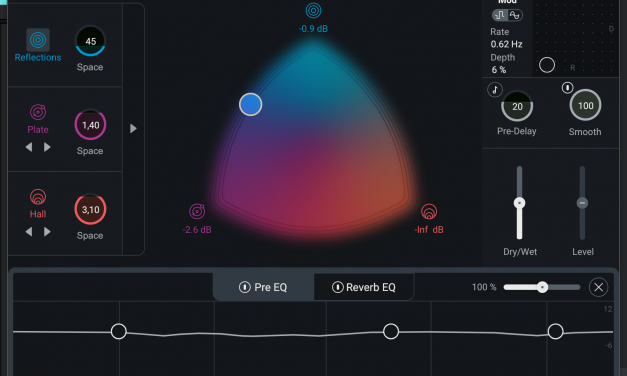
Task: Select the sine modulation waveform
Action: (x=515, y=15)
